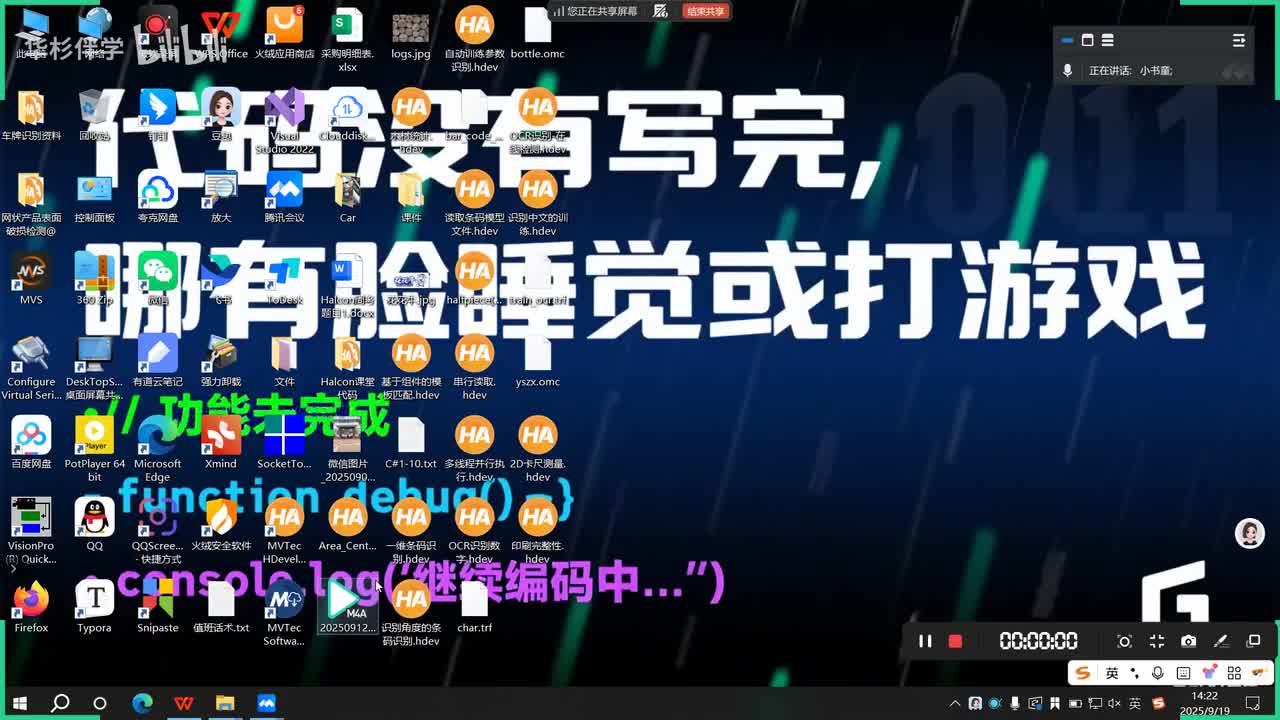Switch Sogou input language 英 toggle
This screenshot has height=720, width=1280.
click(1111, 673)
